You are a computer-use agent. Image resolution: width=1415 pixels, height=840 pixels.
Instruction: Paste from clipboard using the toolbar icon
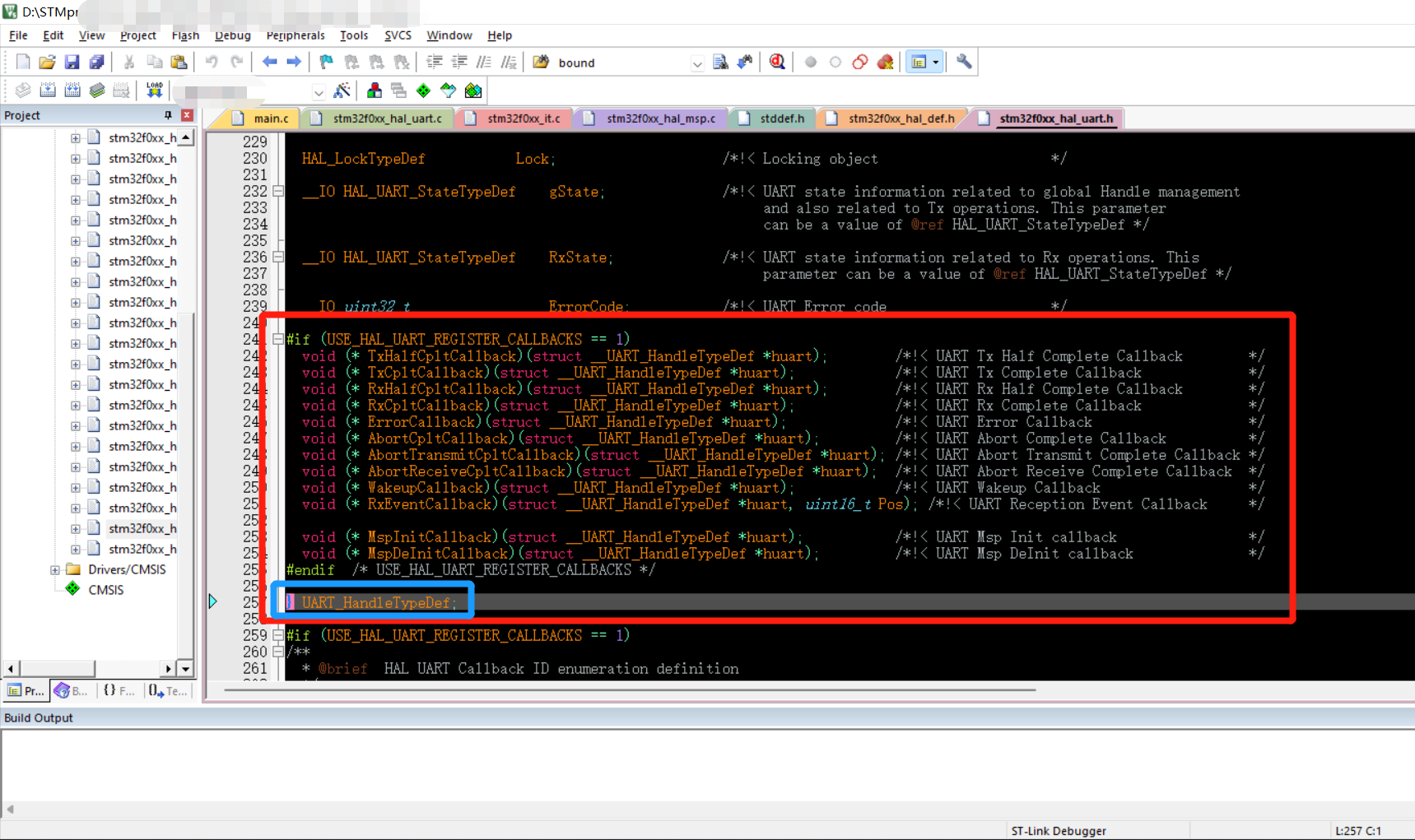pos(179,62)
